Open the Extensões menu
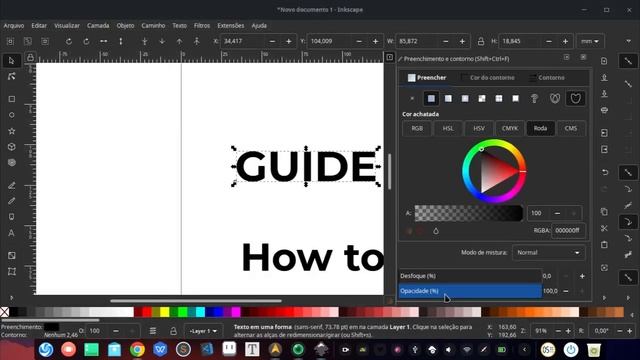640x360 pixels. (x=231, y=25)
